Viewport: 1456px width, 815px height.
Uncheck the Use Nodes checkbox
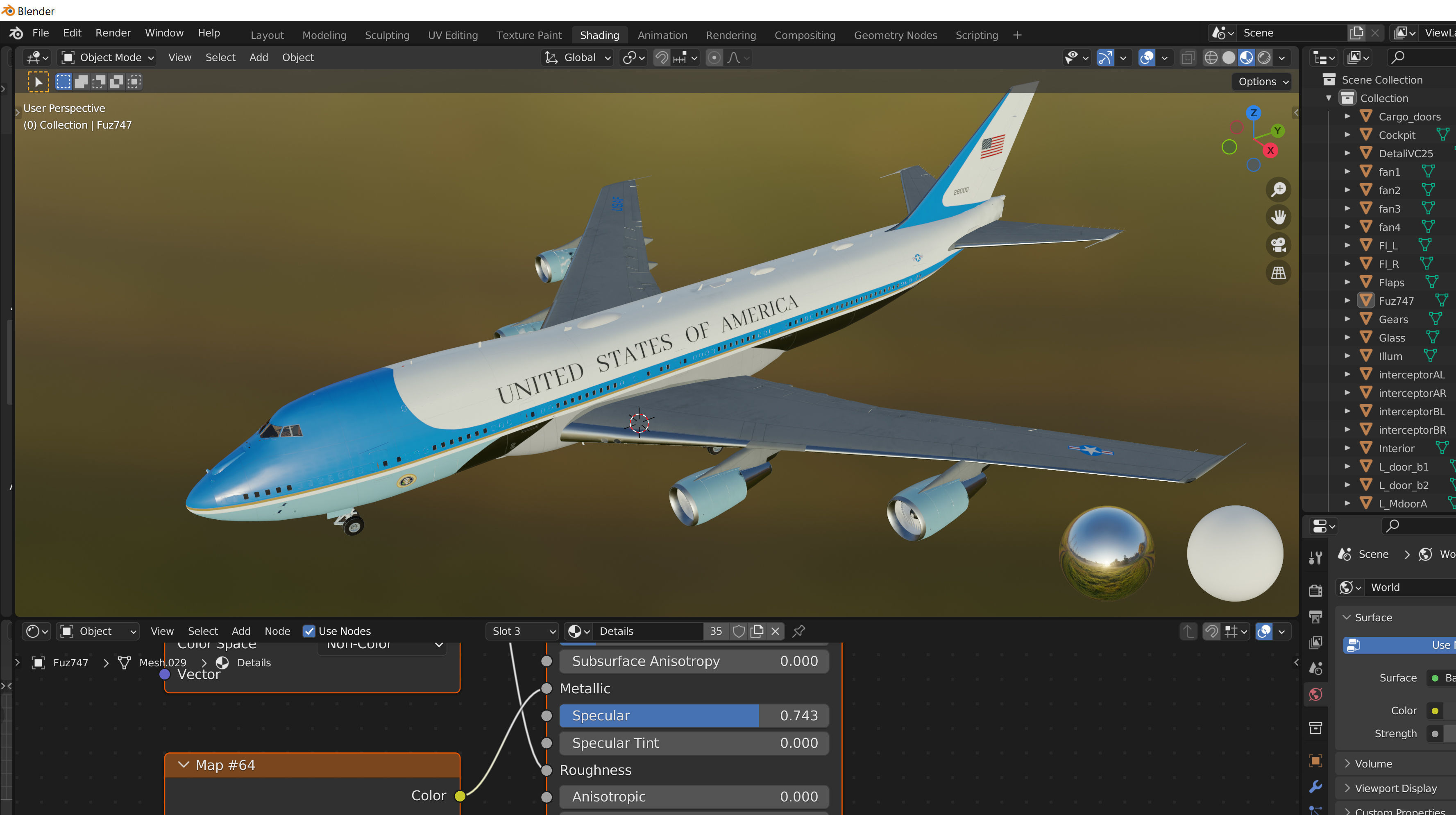(309, 631)
